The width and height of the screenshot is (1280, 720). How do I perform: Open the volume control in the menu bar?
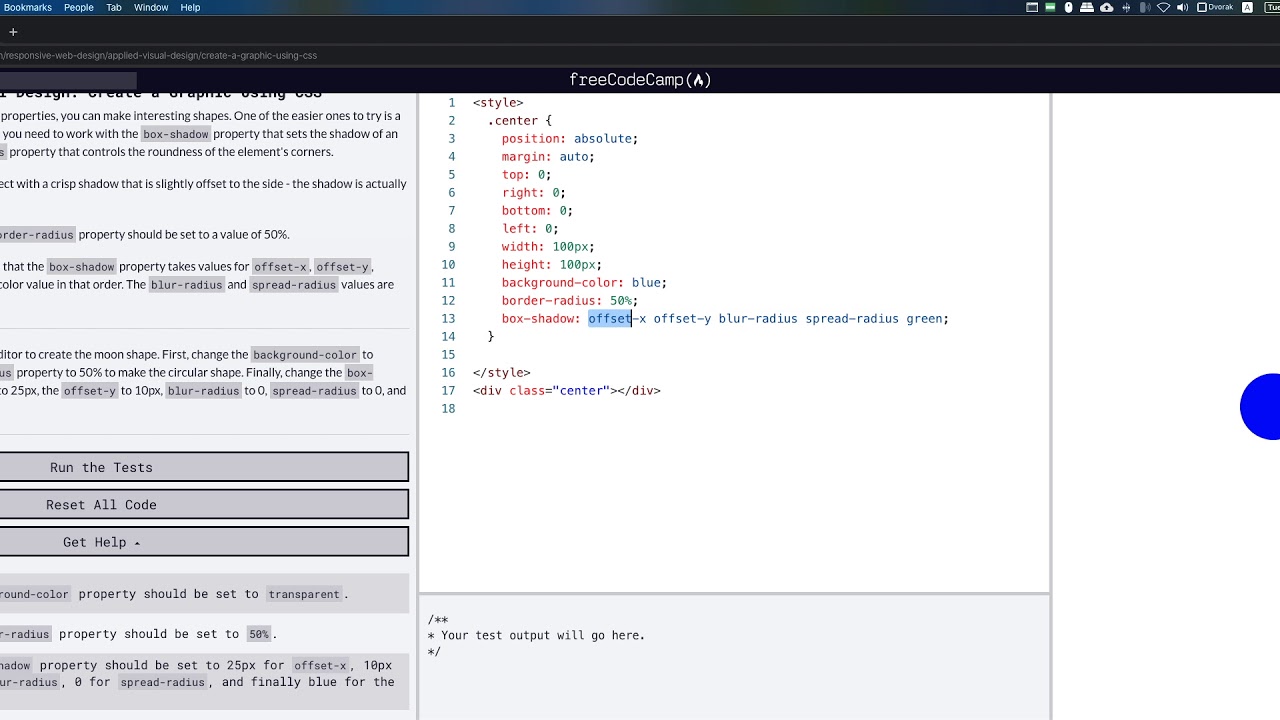pyautogui.click(x=1183, y=7)
